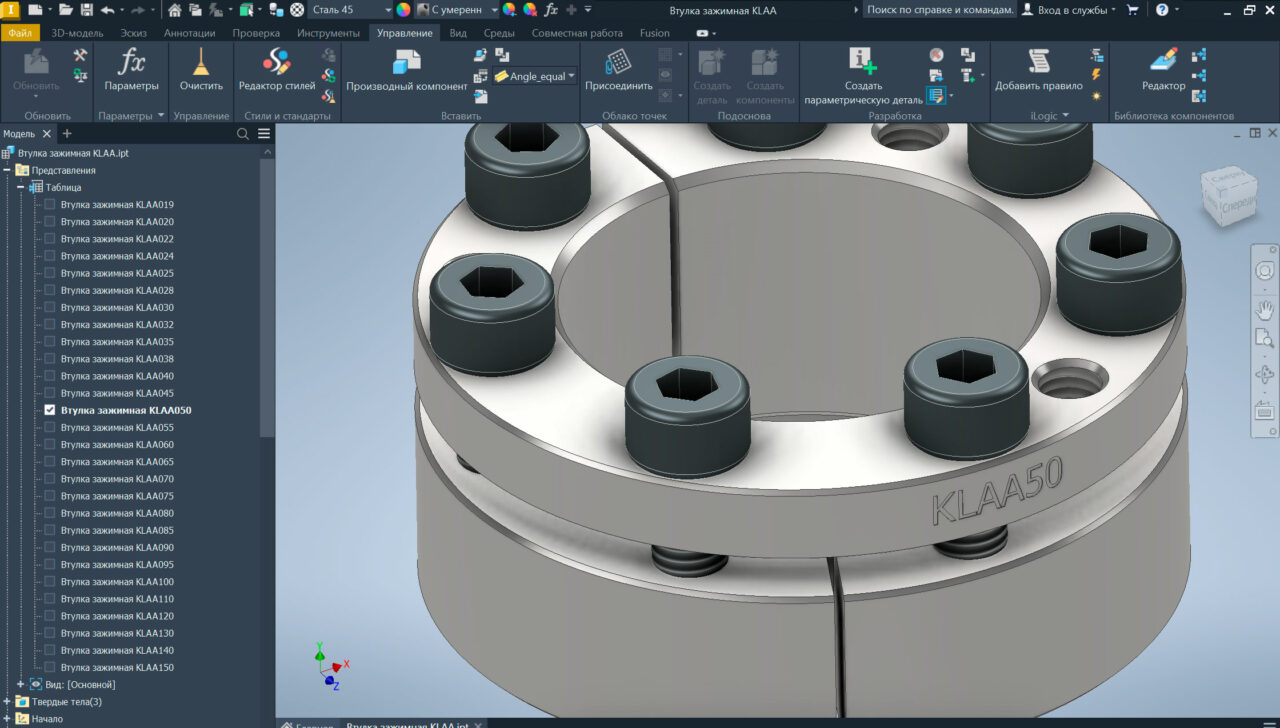Click Создать параметрическую деталь icon

pyautogui.click(x=862, y=62)
